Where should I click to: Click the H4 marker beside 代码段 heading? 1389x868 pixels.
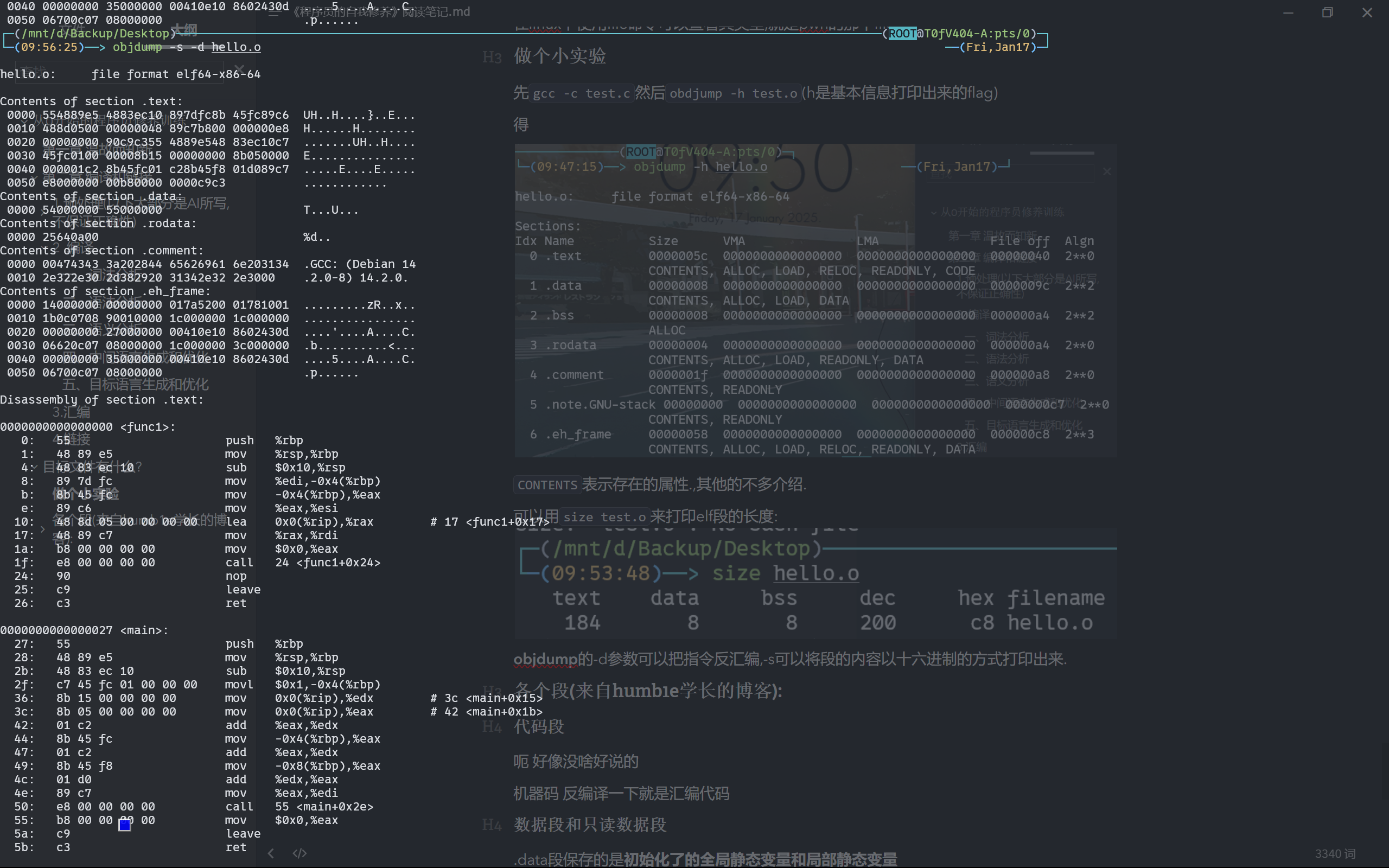click(x=493, y=727)
